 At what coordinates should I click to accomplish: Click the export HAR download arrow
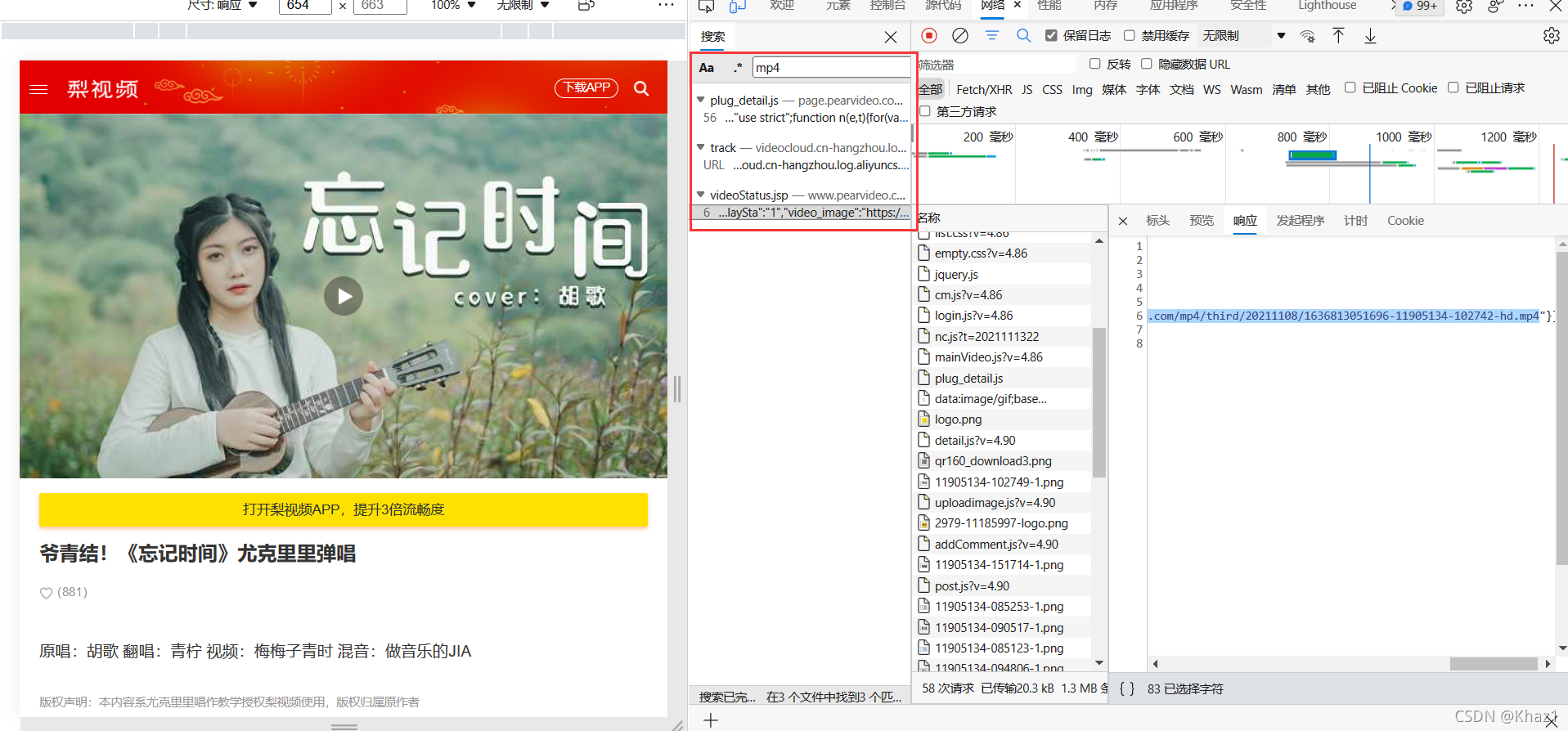click(x=1370, y=36)
